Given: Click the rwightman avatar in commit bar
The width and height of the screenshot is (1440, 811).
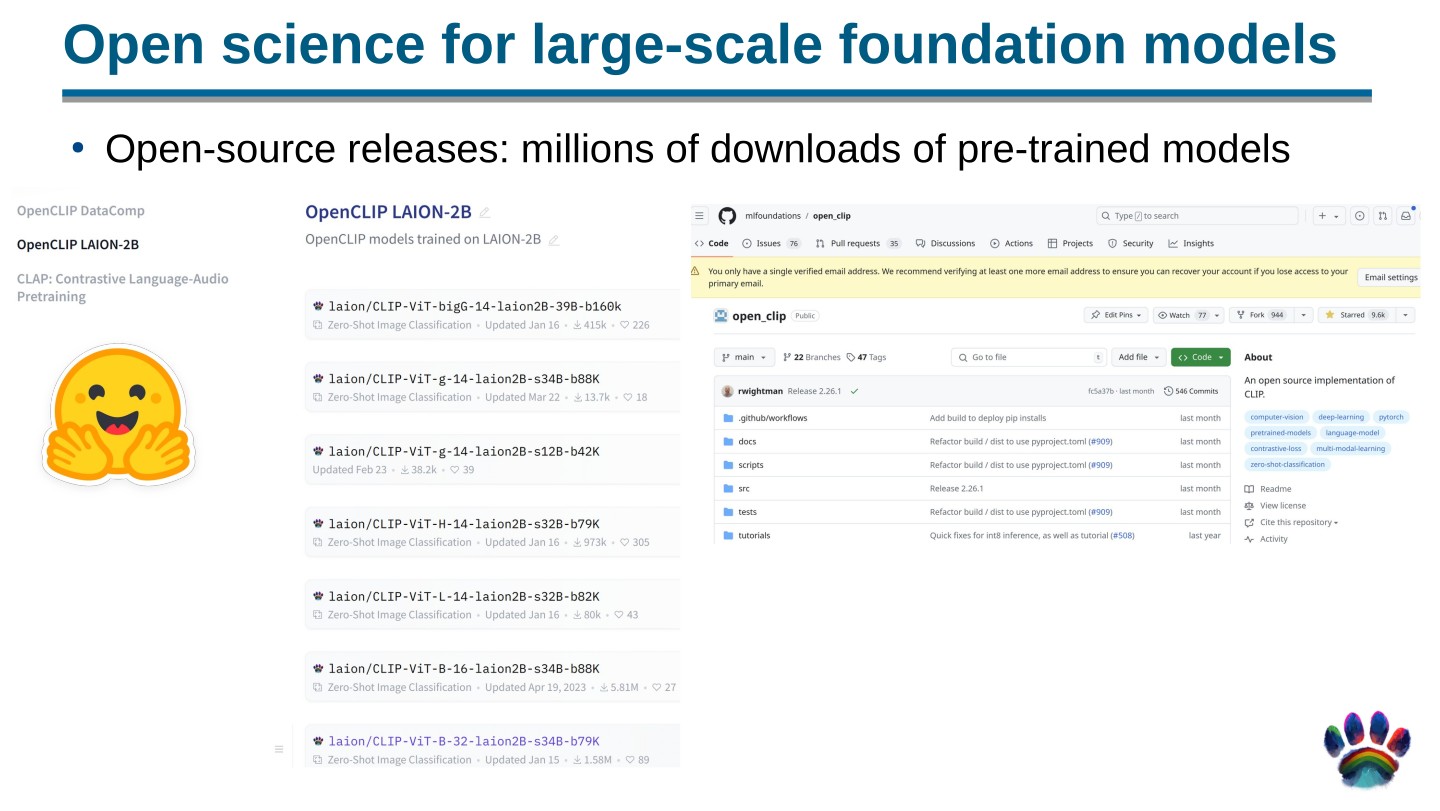Looking at the screenshot, I should (x=727, y=391).
